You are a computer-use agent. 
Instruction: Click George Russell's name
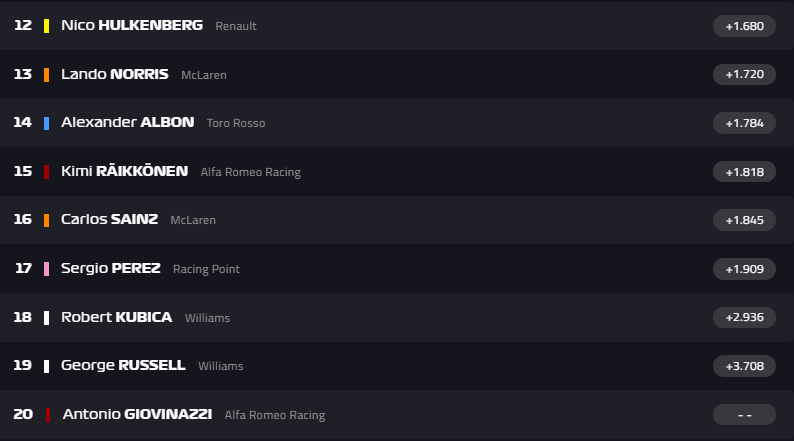[123, 366]
